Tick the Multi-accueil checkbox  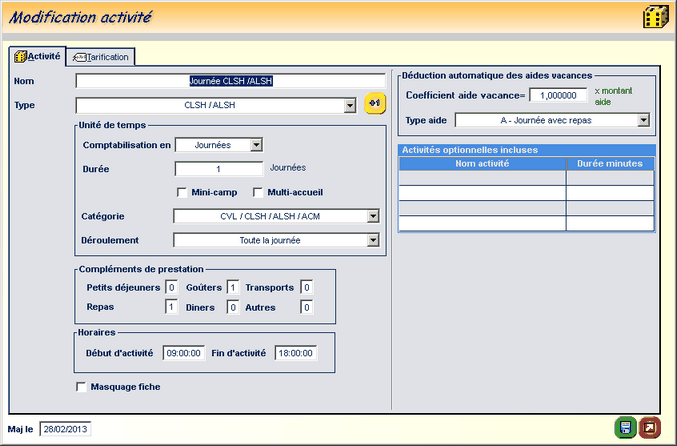click(x=258, y=192)
